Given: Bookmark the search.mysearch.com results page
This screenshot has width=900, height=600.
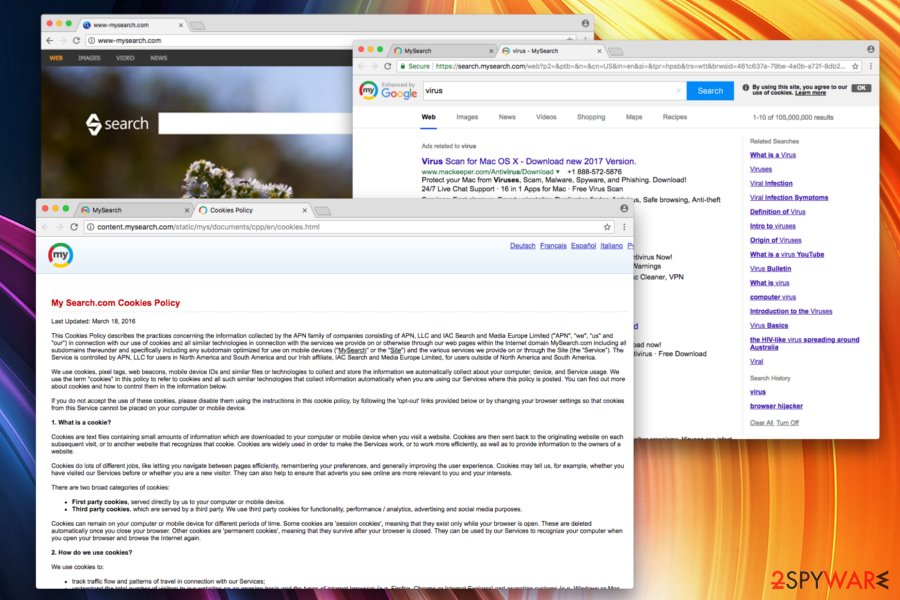Looking at the screenshot, I should [x=855, y=66].
